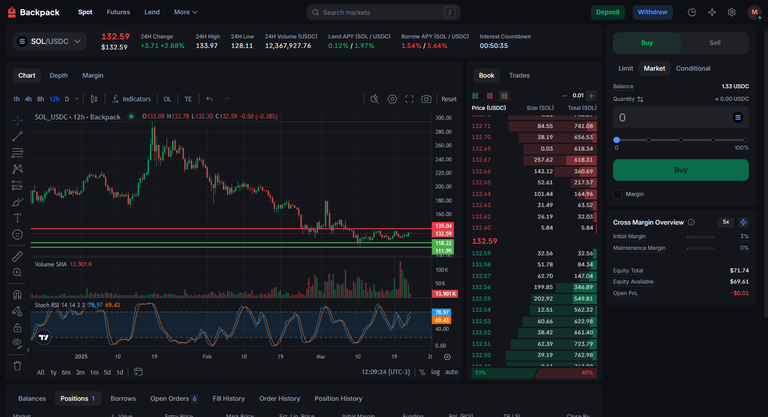Open the portfolio pie chart icon
Viewport: 768px width, 417px height.
tap(692, 12)
